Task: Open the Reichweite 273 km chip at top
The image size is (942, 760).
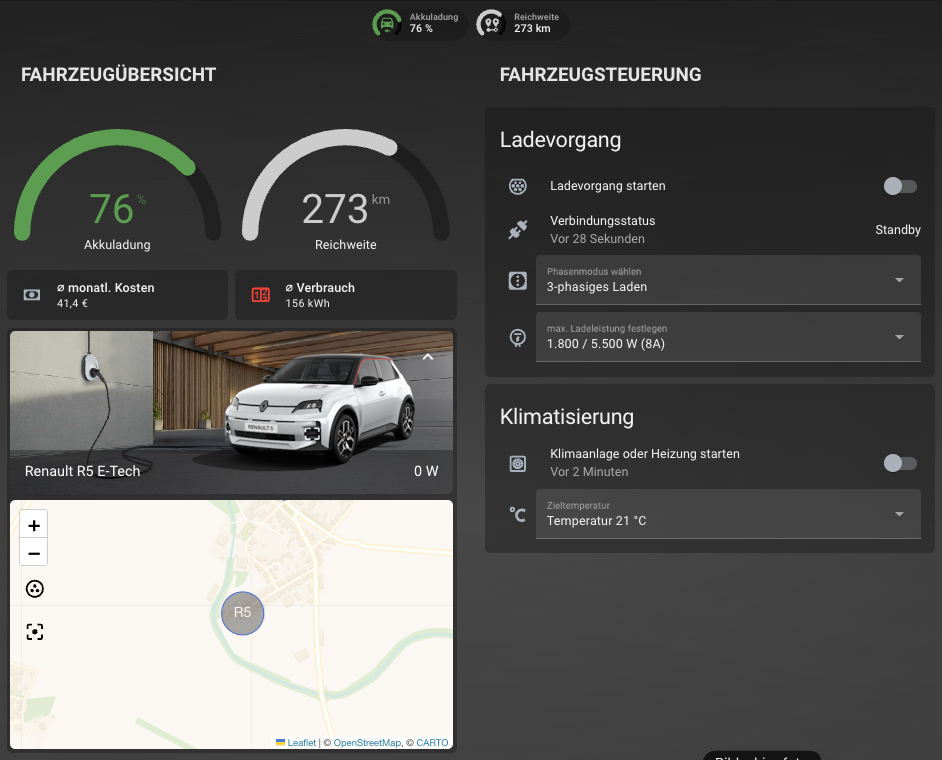Action: pyautogui.click(x=521, y=23)
